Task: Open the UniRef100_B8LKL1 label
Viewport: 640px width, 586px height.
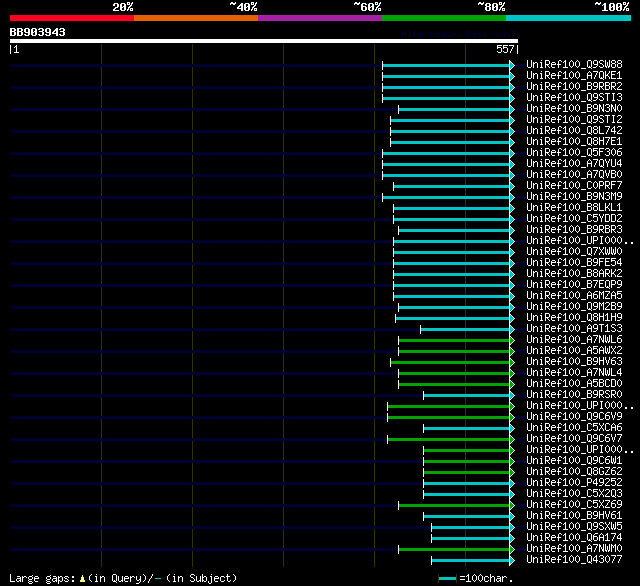Action: [x=574, y=208]
